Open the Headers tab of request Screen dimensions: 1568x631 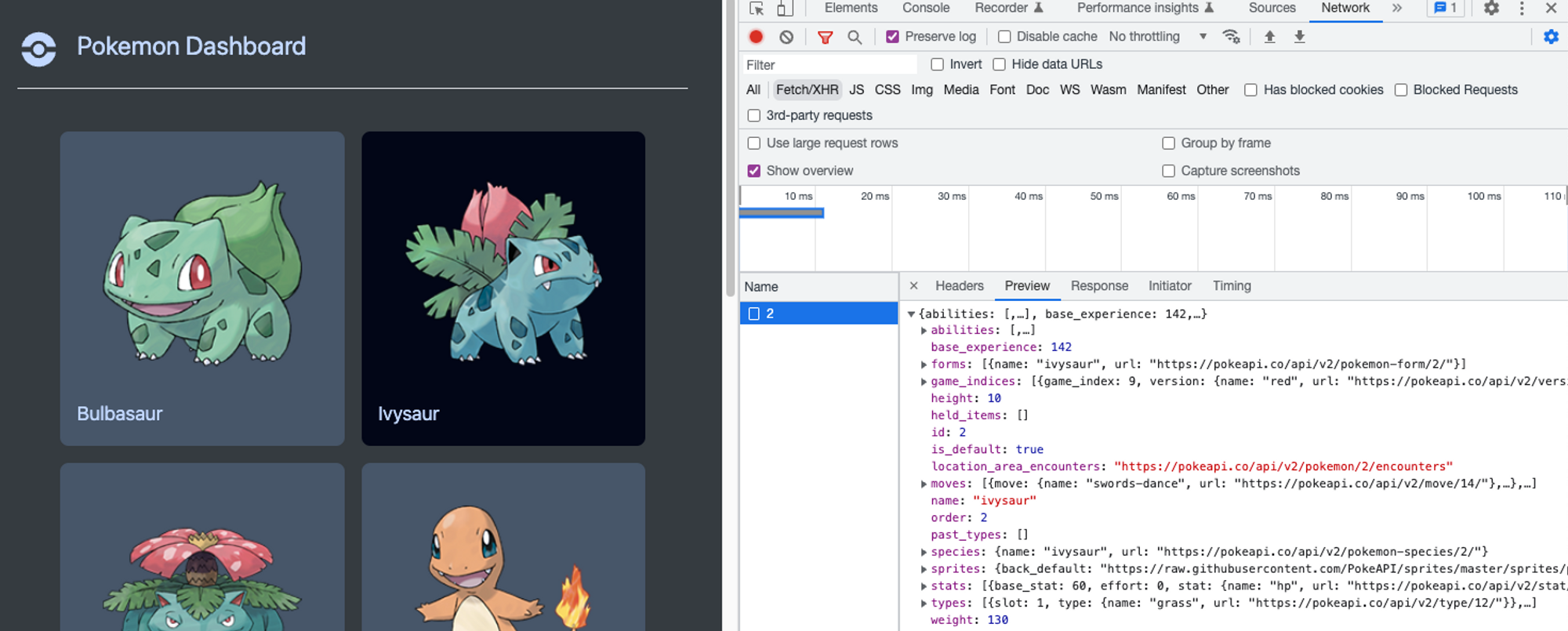(959, 286)
